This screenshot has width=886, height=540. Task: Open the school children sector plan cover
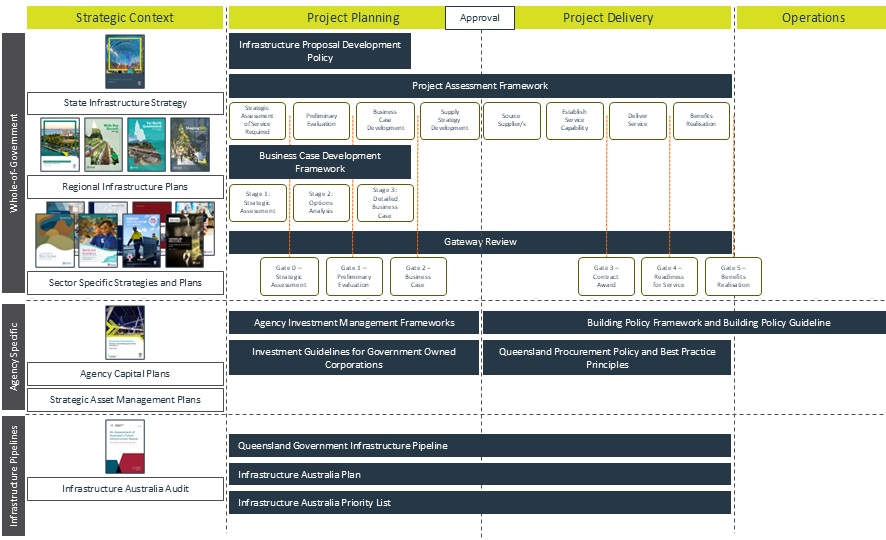click(98, 241)
